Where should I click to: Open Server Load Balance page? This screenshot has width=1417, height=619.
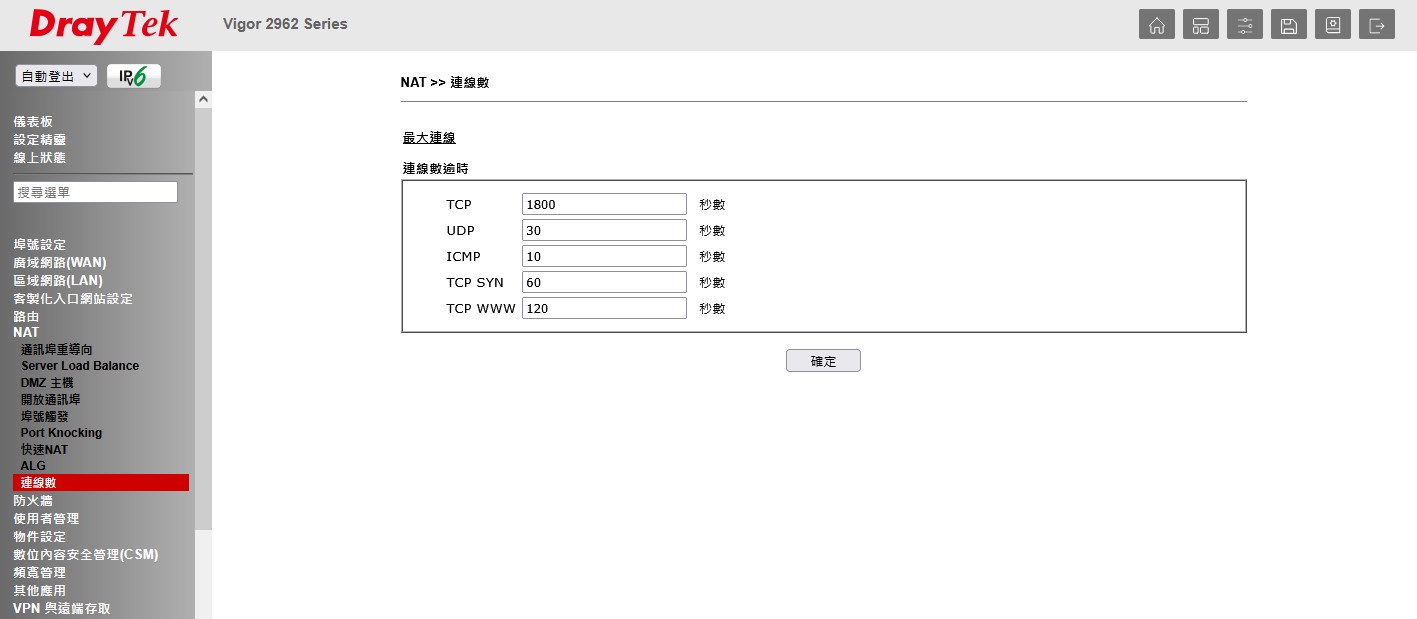pos(80,366)
